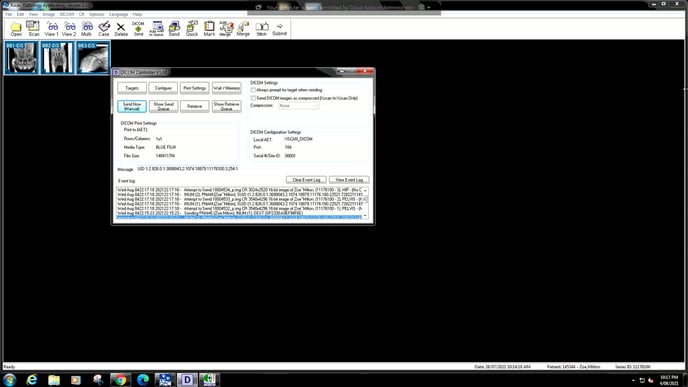688x387 pixels.
Task: Click the Retrieve button
Action: pyautogui.click(x=194, y=106)
